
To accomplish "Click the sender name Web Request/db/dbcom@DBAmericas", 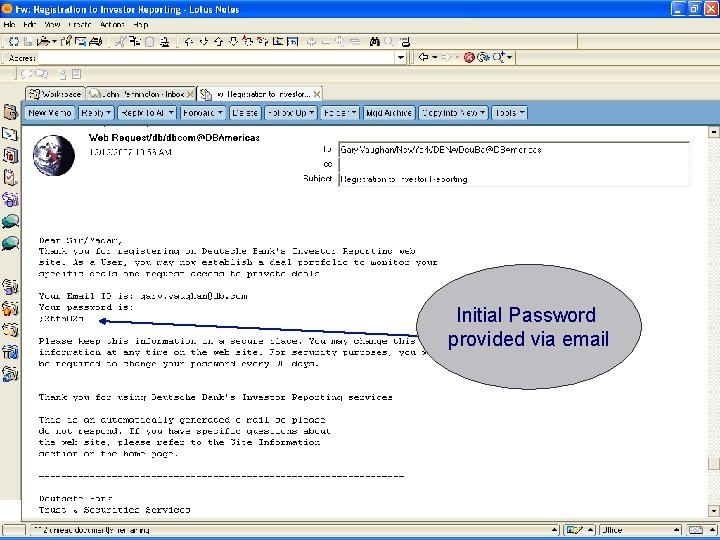I will point(174,138).
